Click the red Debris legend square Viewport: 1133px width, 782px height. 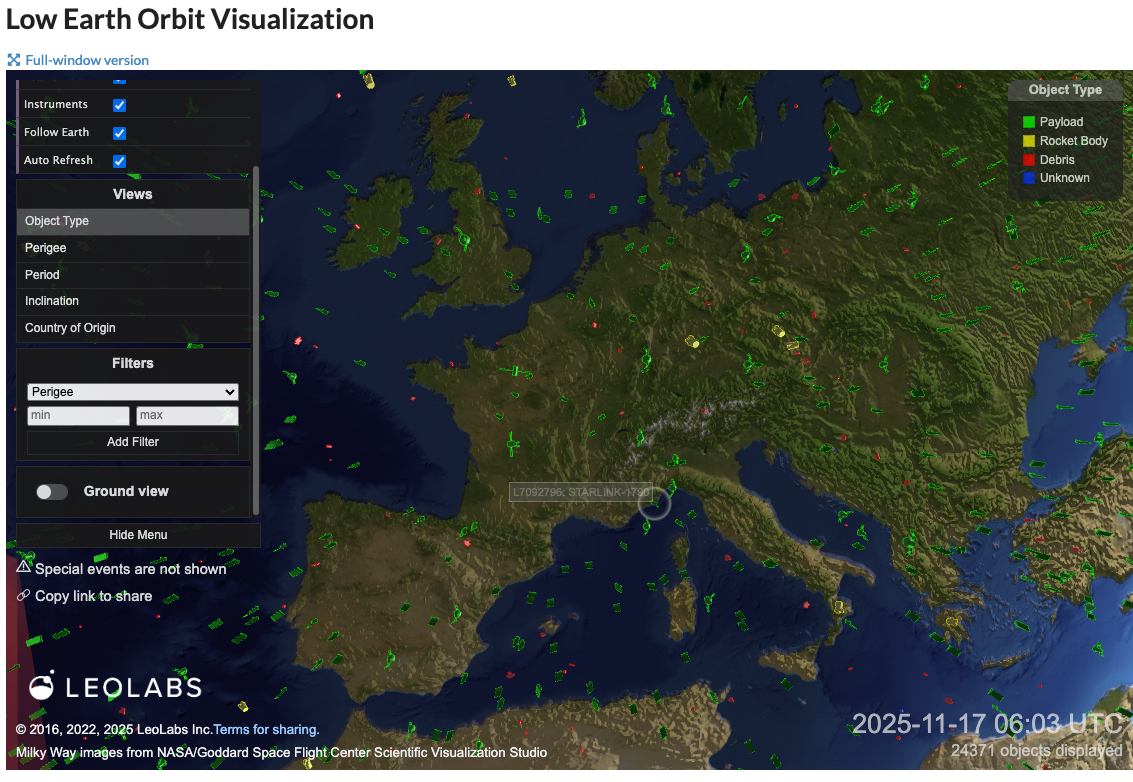[1029, 160]
